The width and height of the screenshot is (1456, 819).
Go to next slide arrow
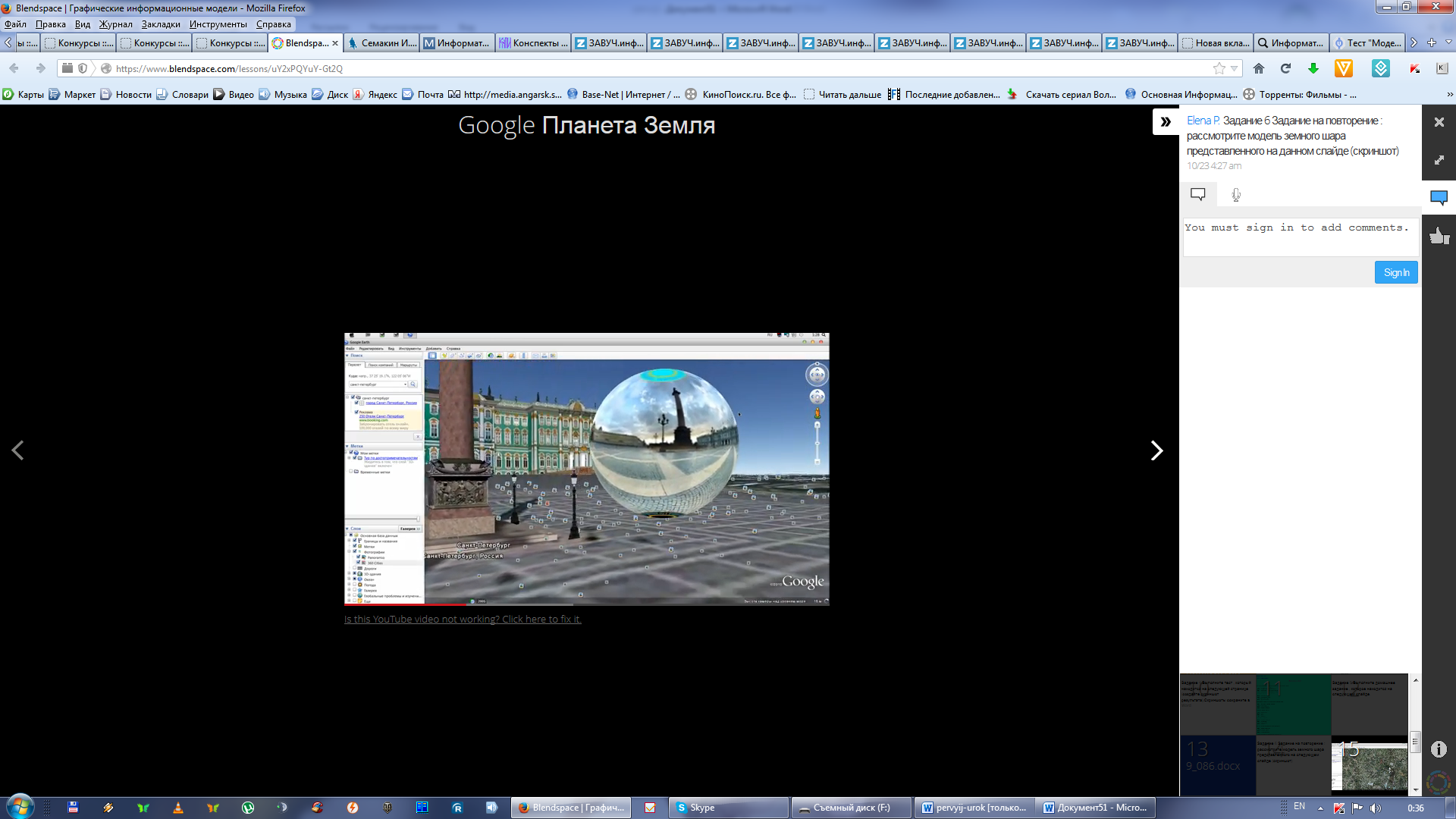pyautogui.click(x=1156, y=450)
